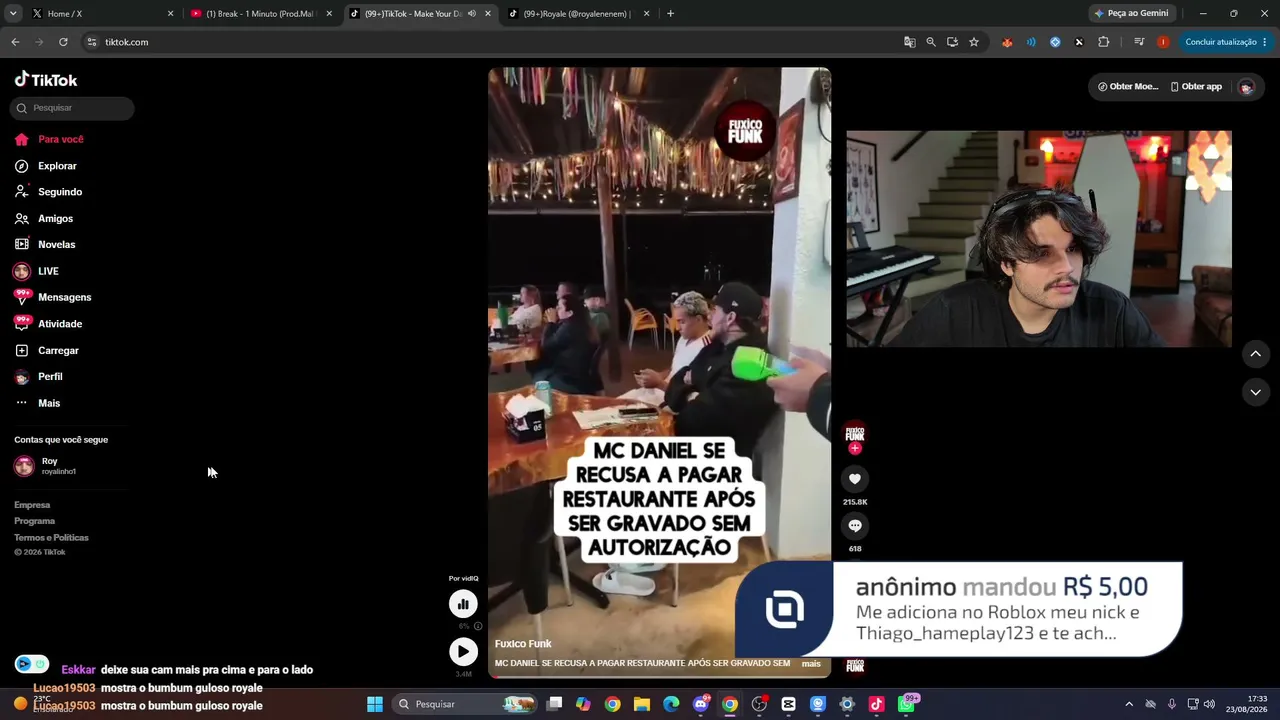Image resolution: width=1280 pixels, height=720 pixels.
Task: Go to the Para você feed
Action: pyautogui.click(x=49, y=139)
